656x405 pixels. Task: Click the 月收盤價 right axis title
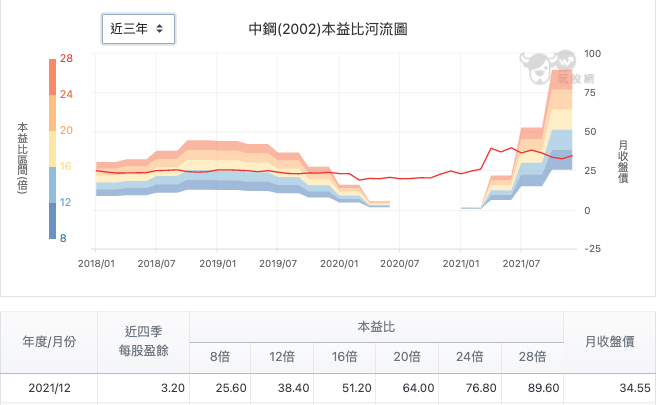tap(623, 161)
